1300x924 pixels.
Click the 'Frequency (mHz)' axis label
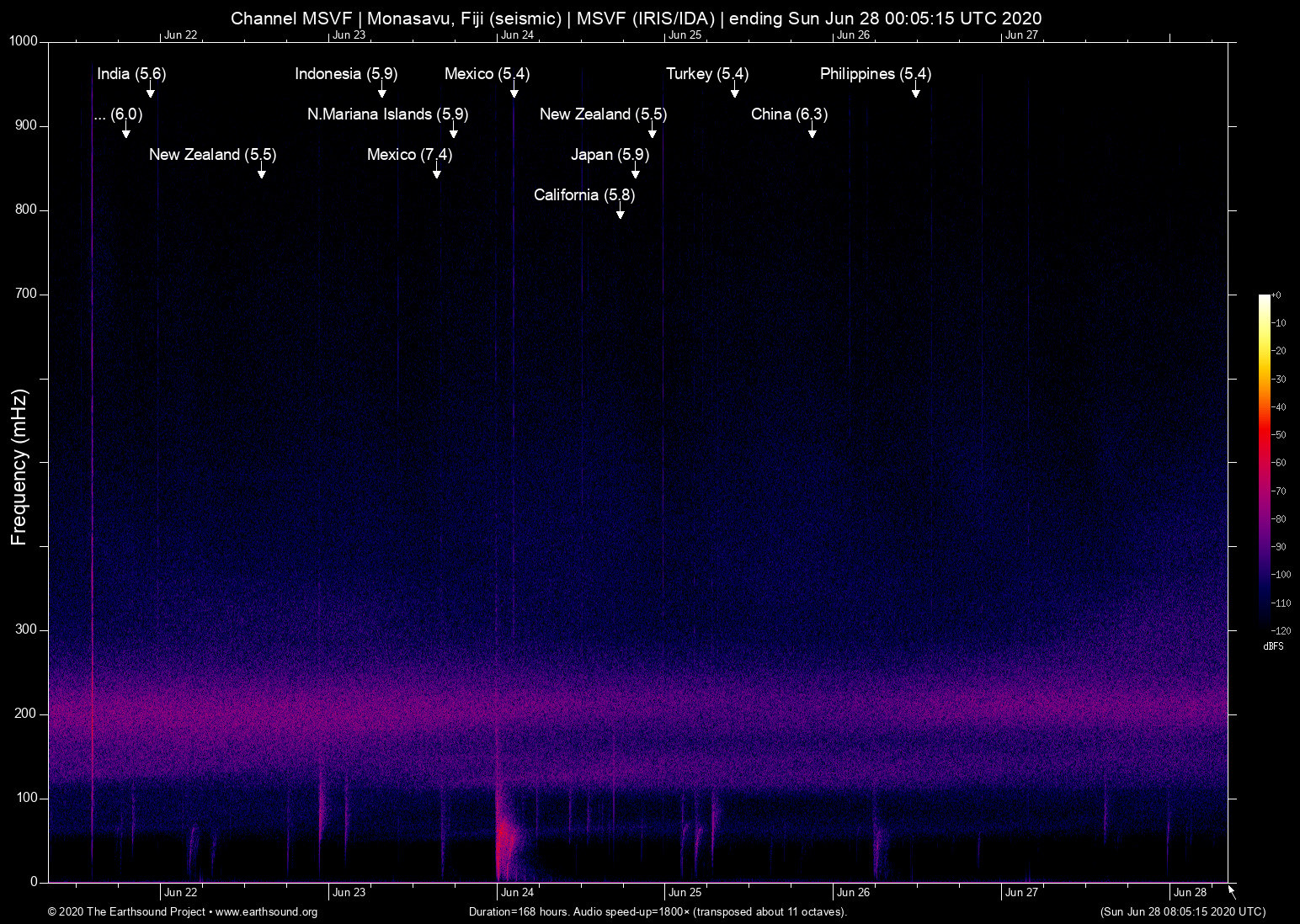(x=19, y=467)
